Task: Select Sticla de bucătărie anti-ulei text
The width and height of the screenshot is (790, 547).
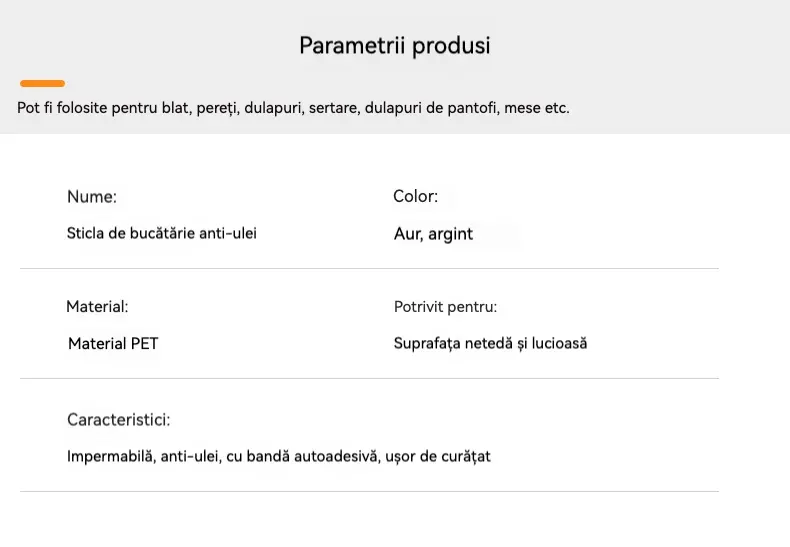Action: click(x=162, y=233)
